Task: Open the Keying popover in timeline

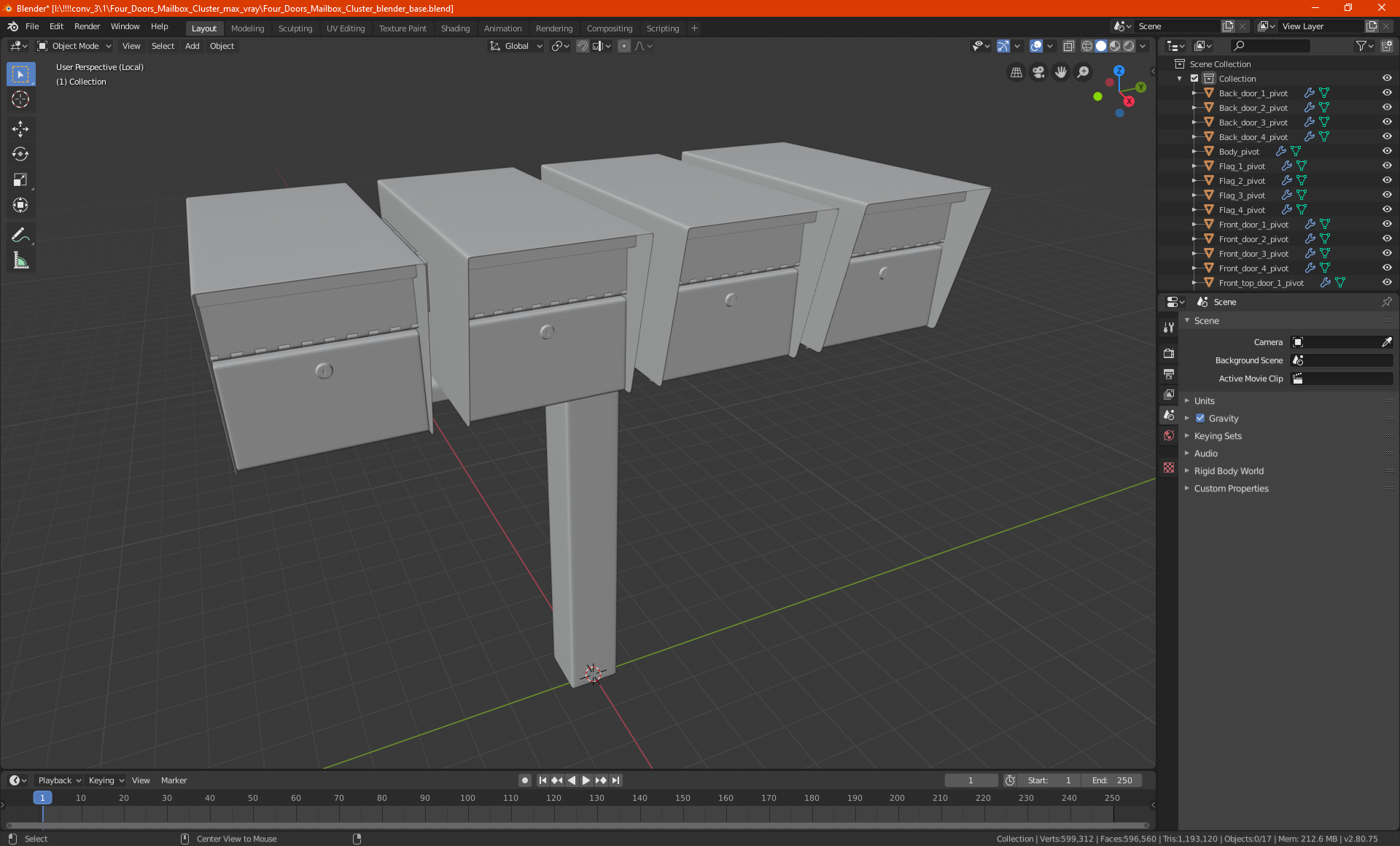Action: click(106, 780)
